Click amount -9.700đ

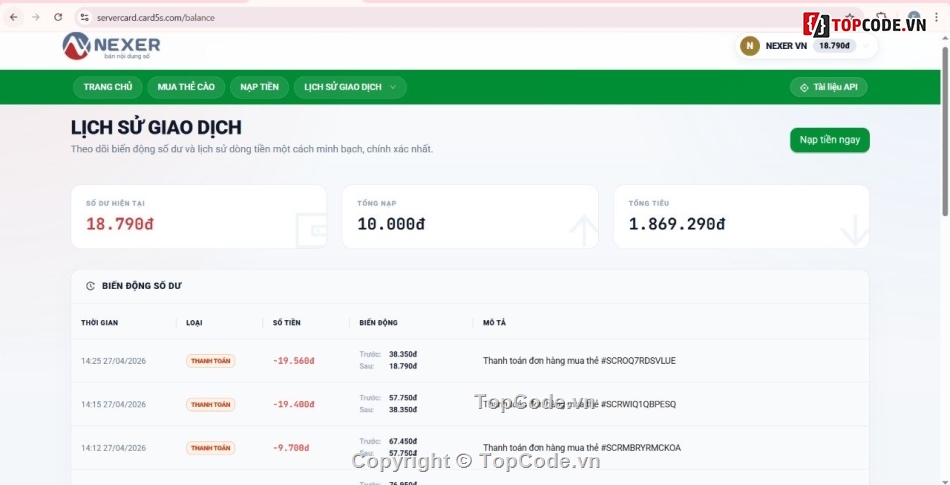(291, 448)
